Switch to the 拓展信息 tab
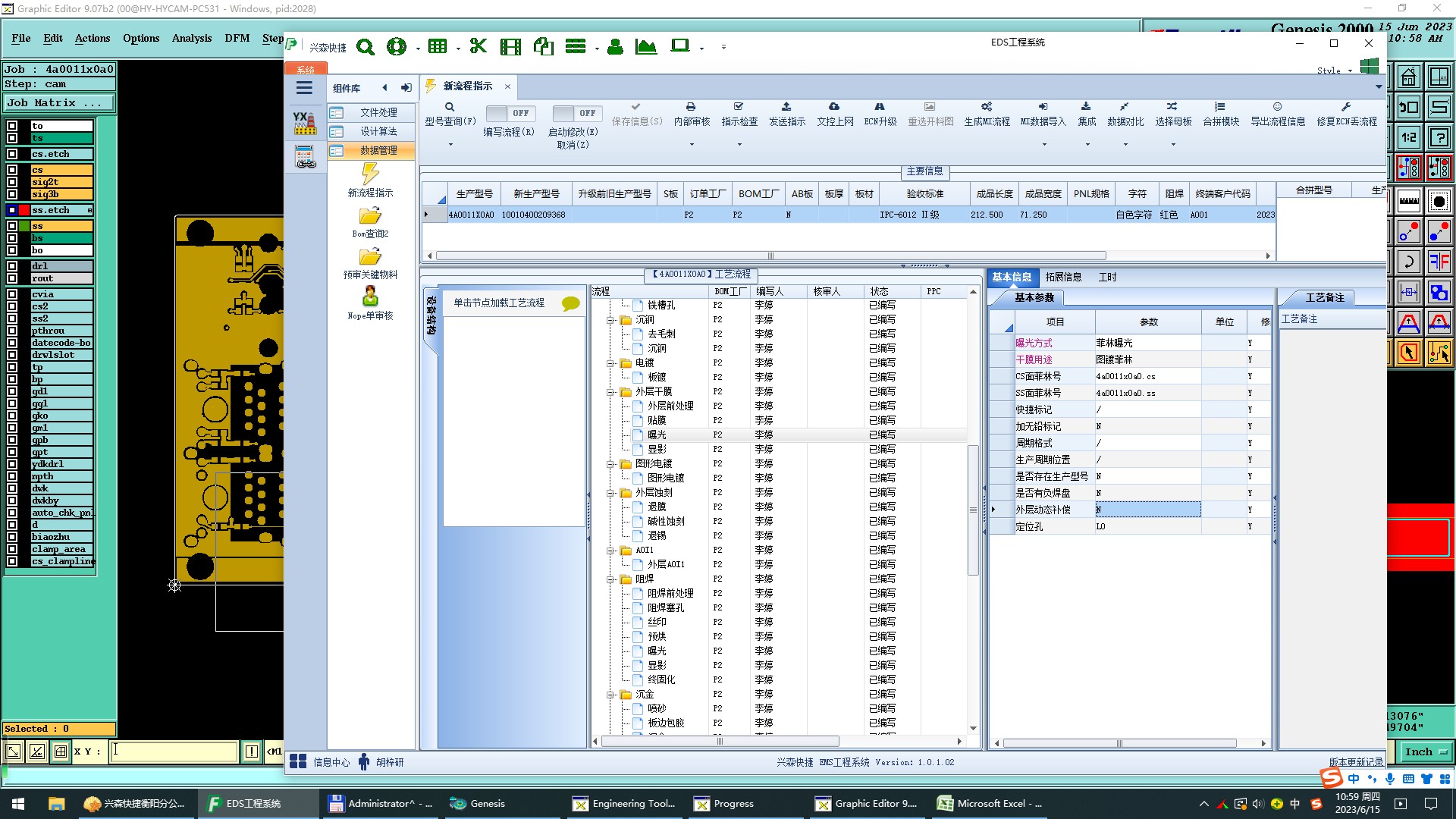This screenshot has width=1456, height=819. tap(1063, 277)
